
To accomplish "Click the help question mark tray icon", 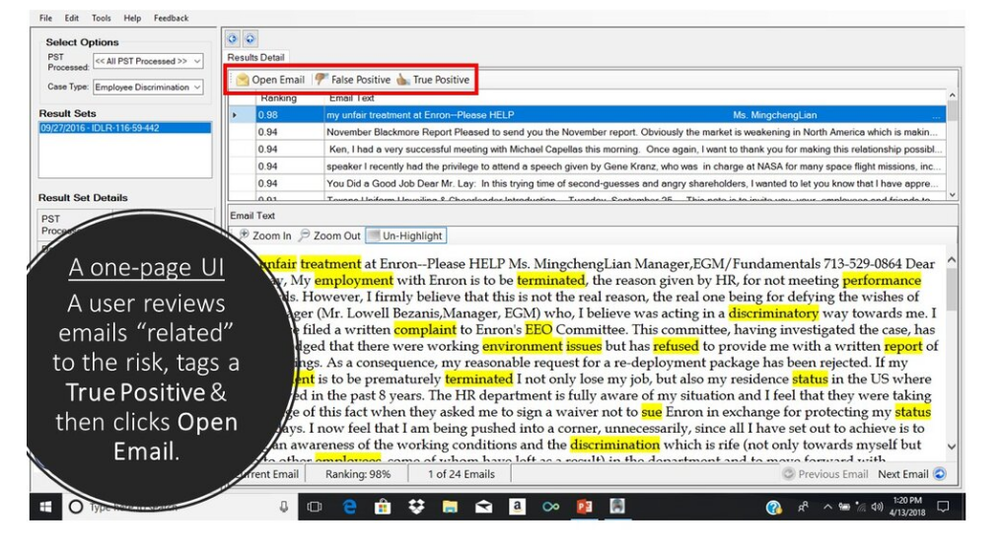I will (774, 507).
